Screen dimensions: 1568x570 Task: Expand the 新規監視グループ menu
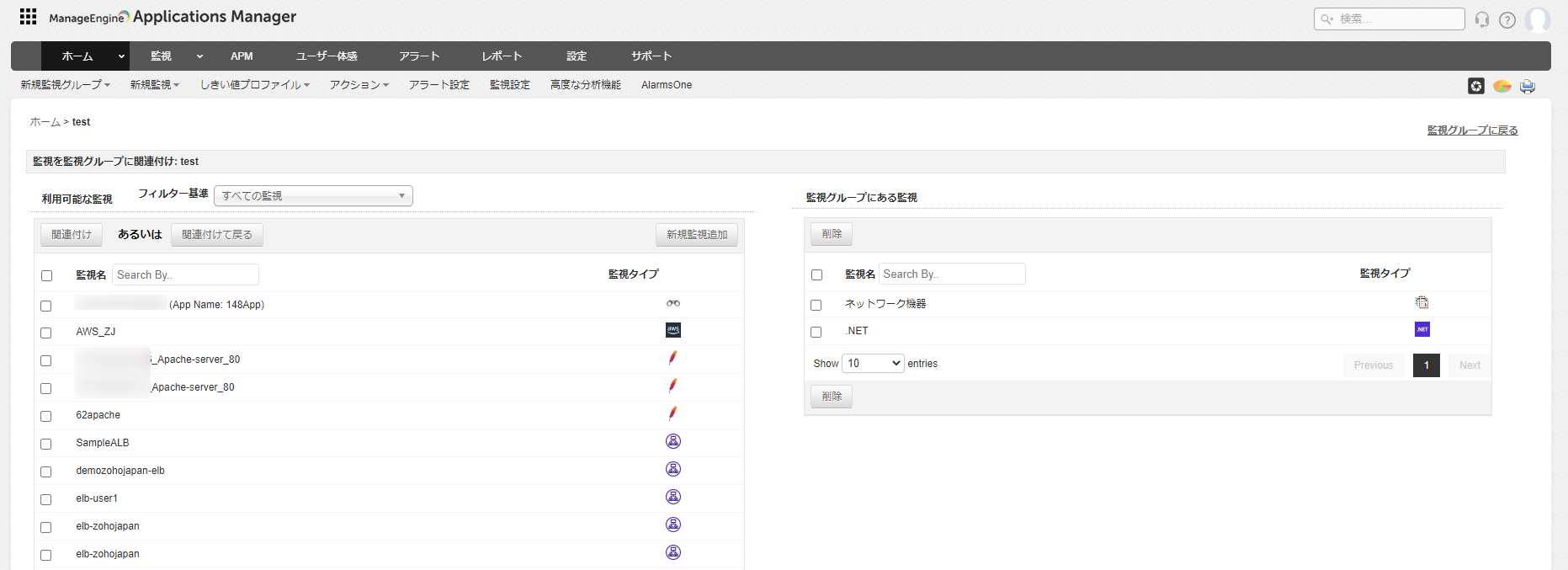(65, 85)
